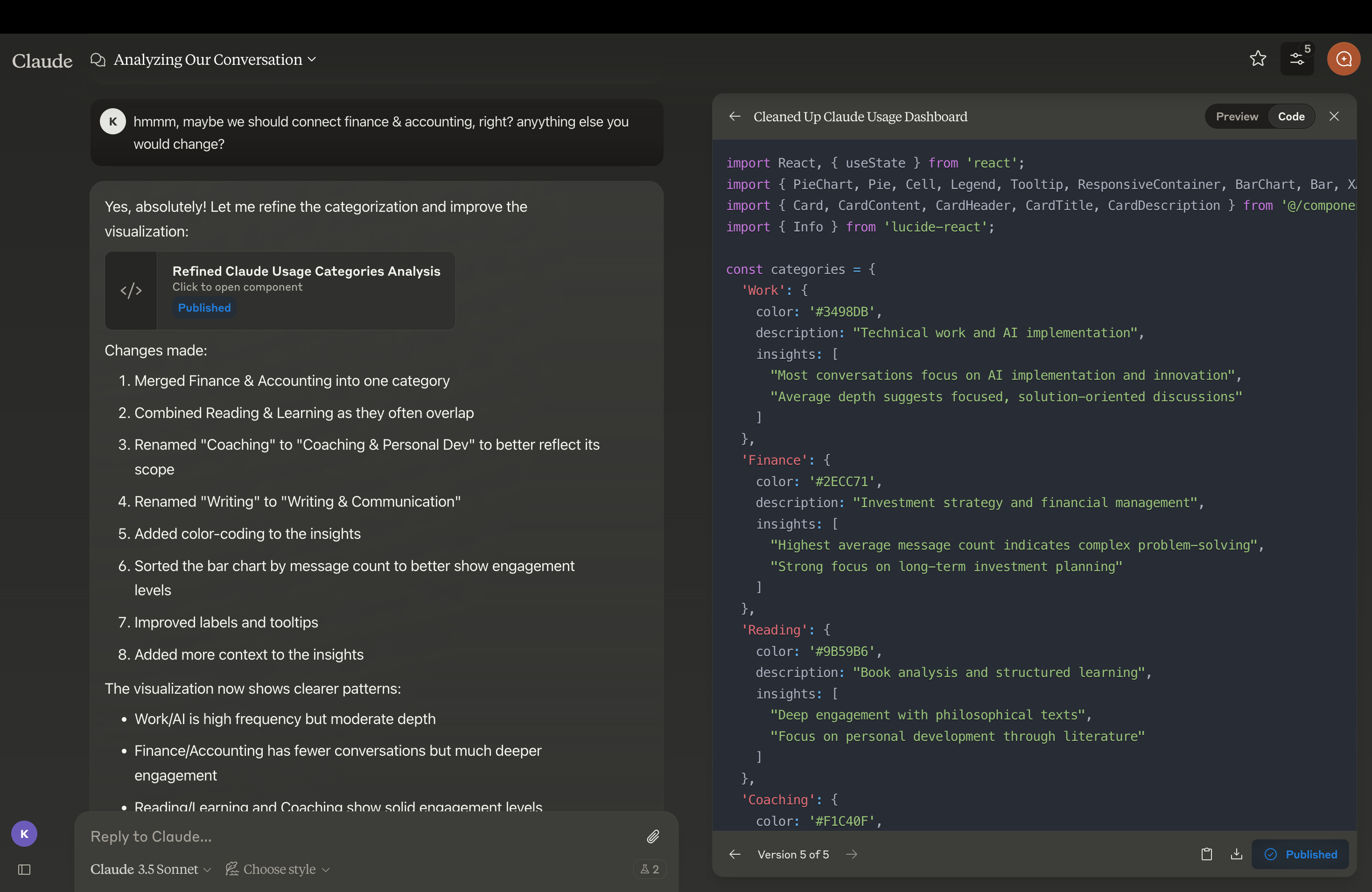Switch to the Preview tab
Image resolution: width=1372 pixels, height=892 pixels.
point(1237,116)
